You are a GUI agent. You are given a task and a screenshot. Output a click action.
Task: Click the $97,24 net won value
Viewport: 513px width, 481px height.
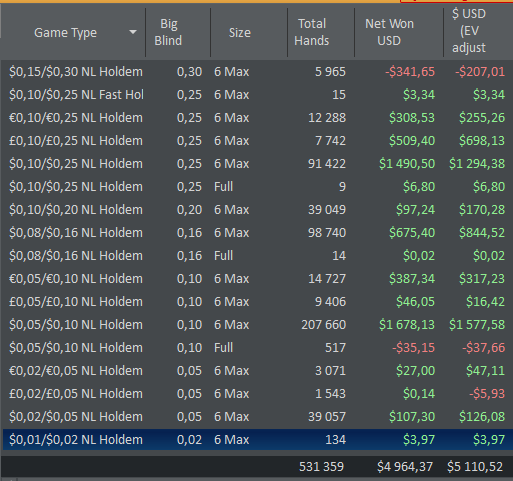[x=415, y=210]
